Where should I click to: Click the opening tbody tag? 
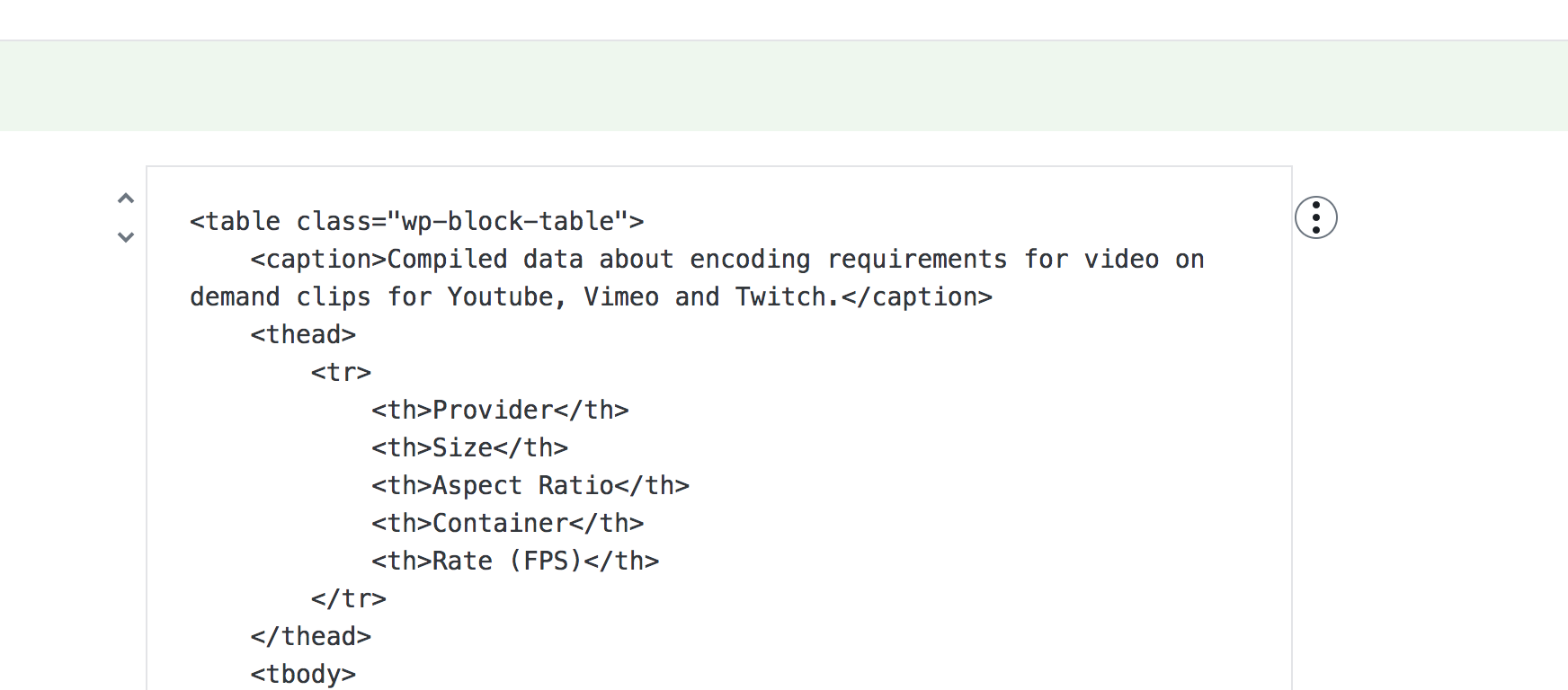(x=303, y=674)
